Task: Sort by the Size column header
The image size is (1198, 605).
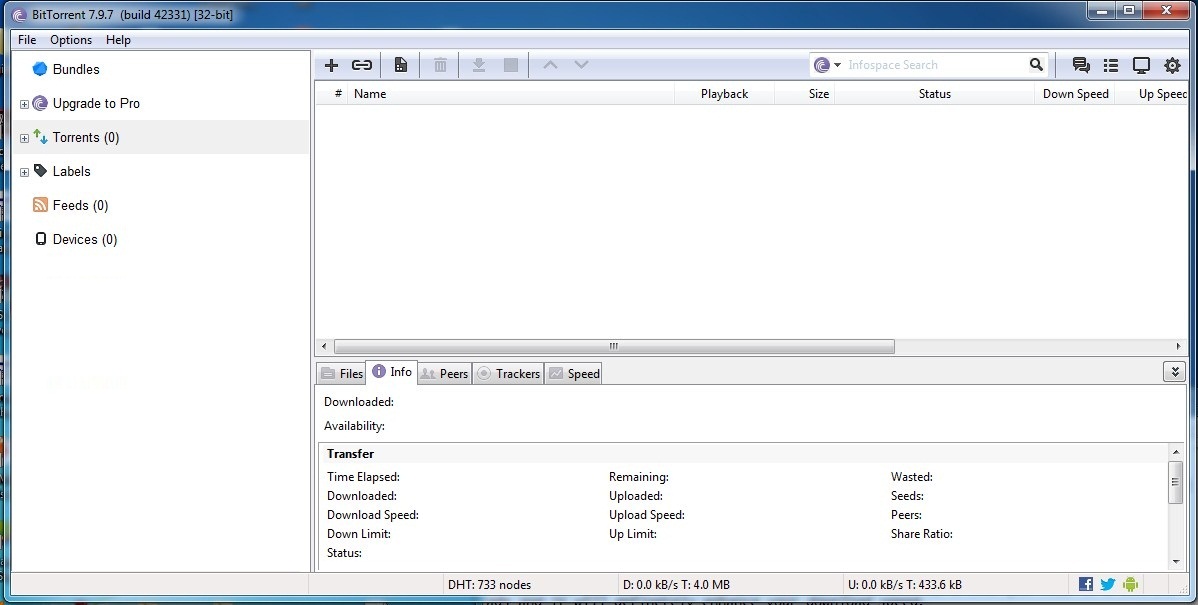Action: point(805,94)
